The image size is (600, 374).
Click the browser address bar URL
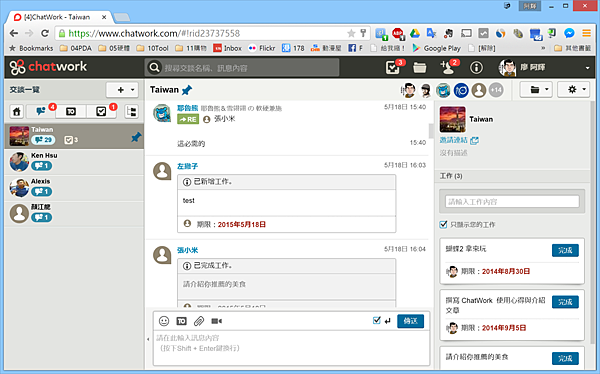tap(154, 33)
